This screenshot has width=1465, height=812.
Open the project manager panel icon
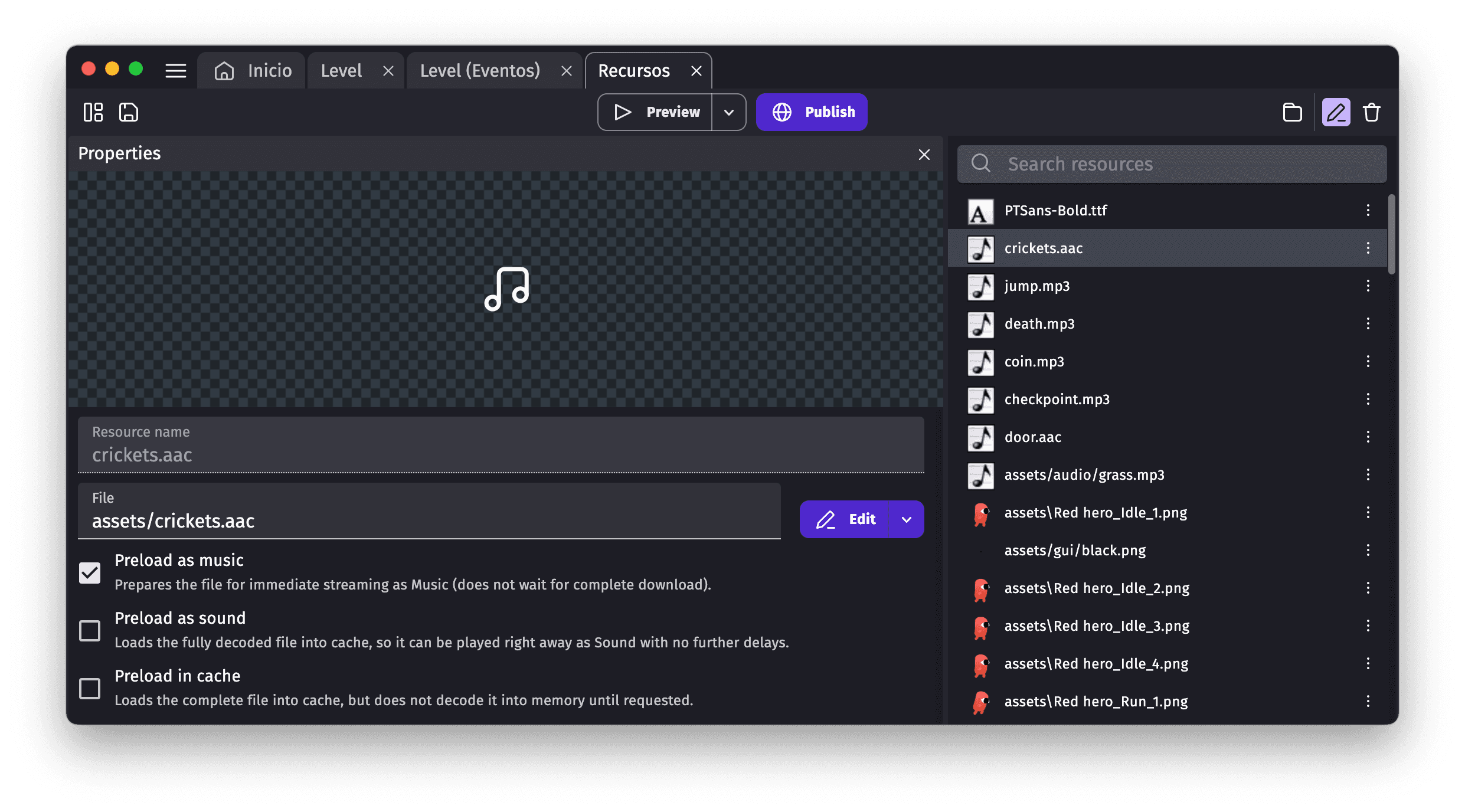[x=93, y=112]
